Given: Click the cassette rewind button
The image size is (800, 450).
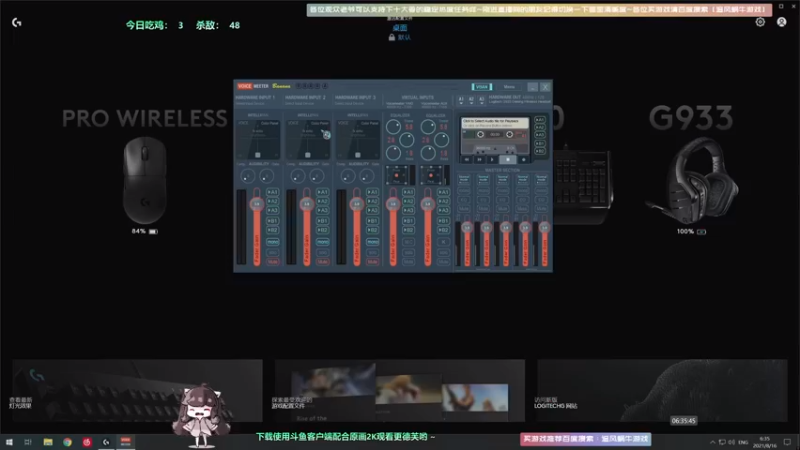Looking at the screenshot, I should click(x=467, y=160).
